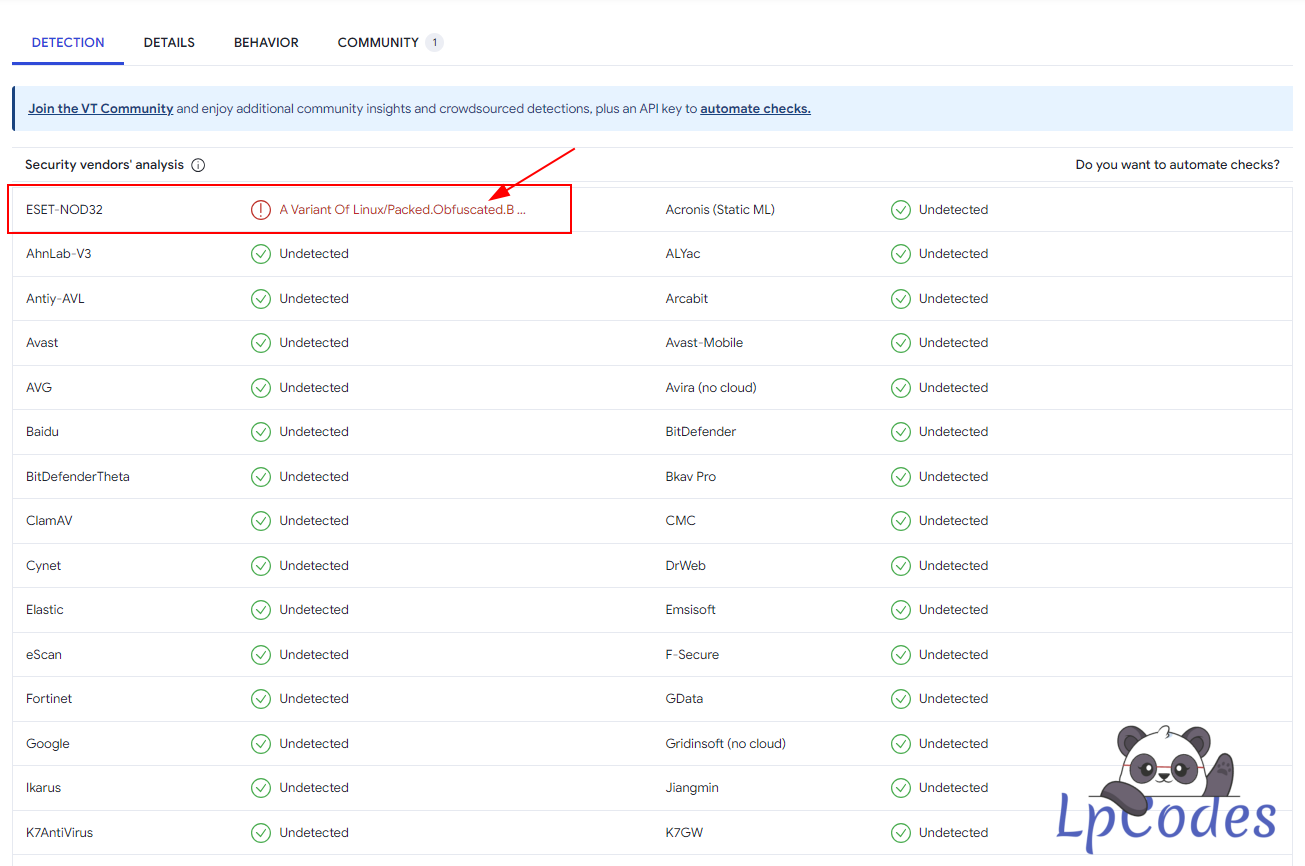The image size is (1305, 866).
Task: Click the Undetected status for Avast-Mobile
Action: [953, 343]
